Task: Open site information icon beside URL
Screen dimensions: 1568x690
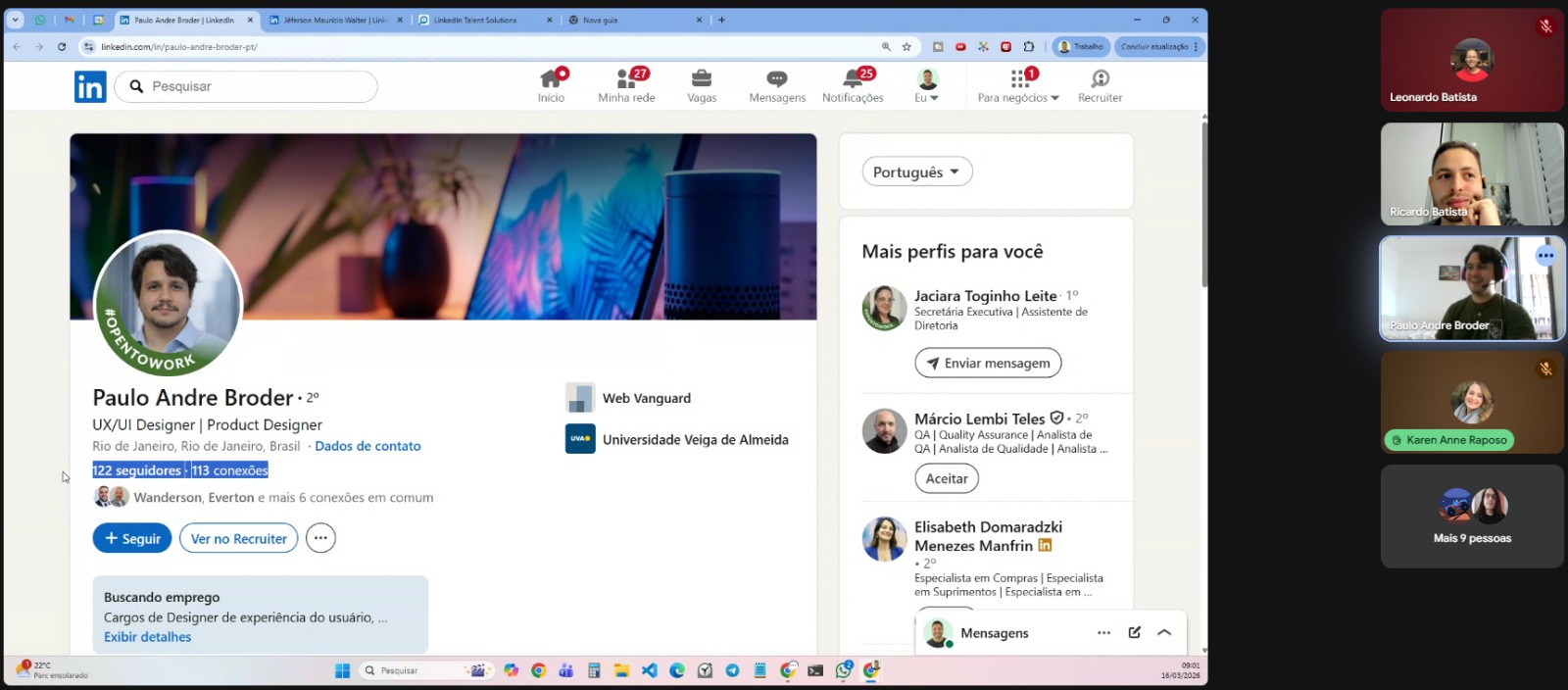Action: tap(88, 47)
